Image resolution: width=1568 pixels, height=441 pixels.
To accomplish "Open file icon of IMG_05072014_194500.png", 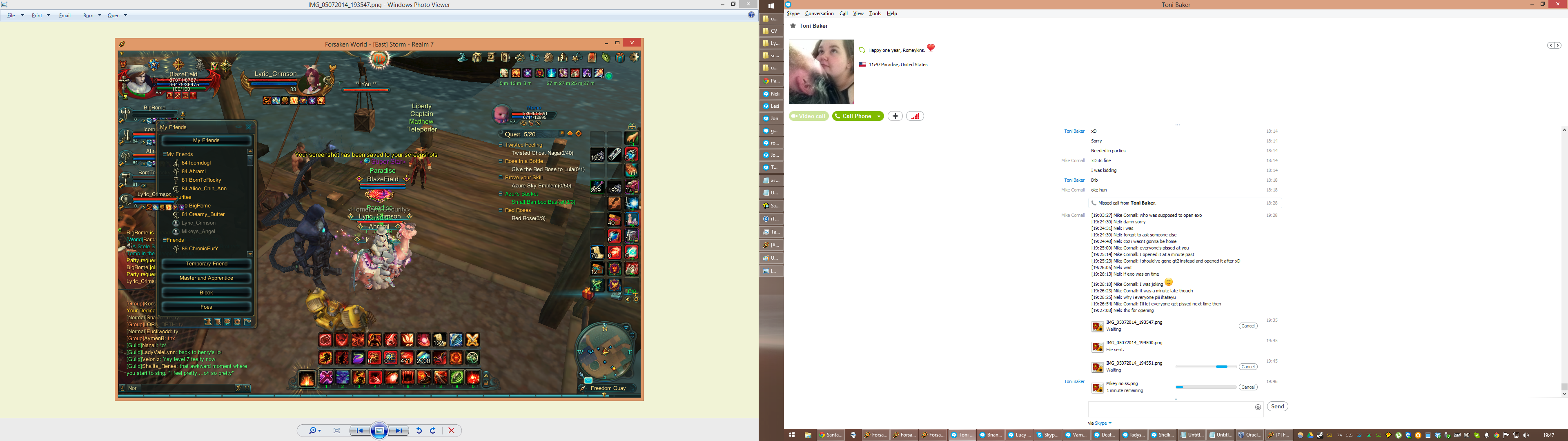I will click(x=1097, y=347).
